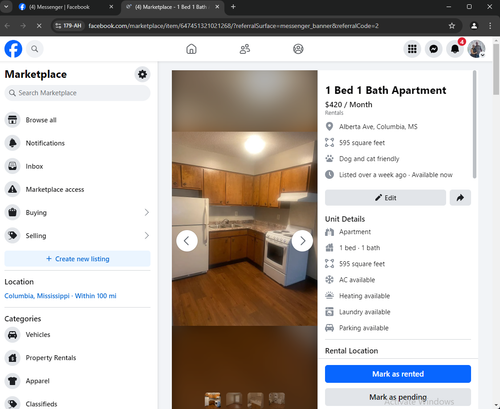Viewport: 500px width, 409px height.
Task: Click Create new listing button
Action: pos(77,259)
